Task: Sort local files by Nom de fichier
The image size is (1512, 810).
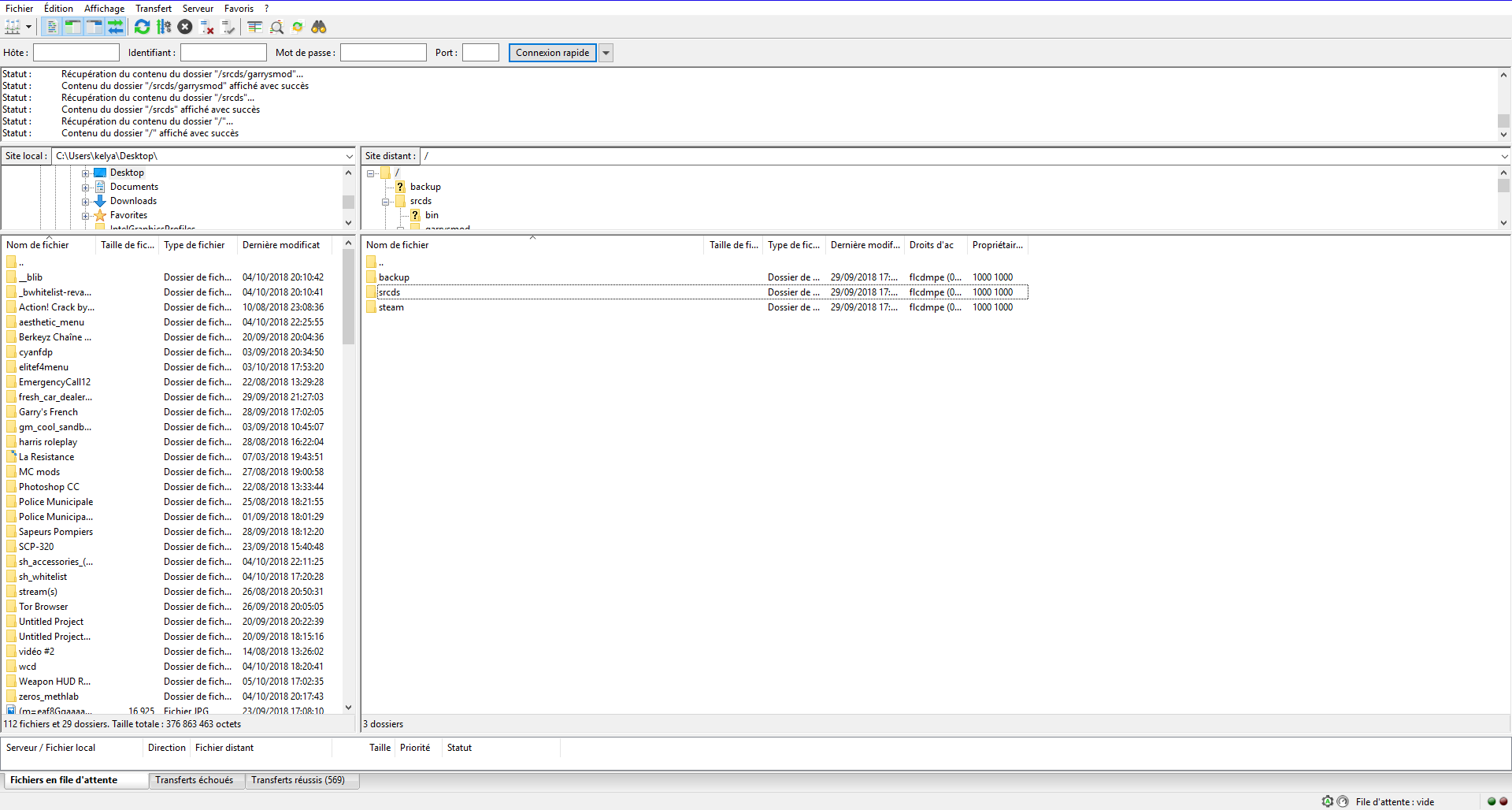Action: point(49,245)
